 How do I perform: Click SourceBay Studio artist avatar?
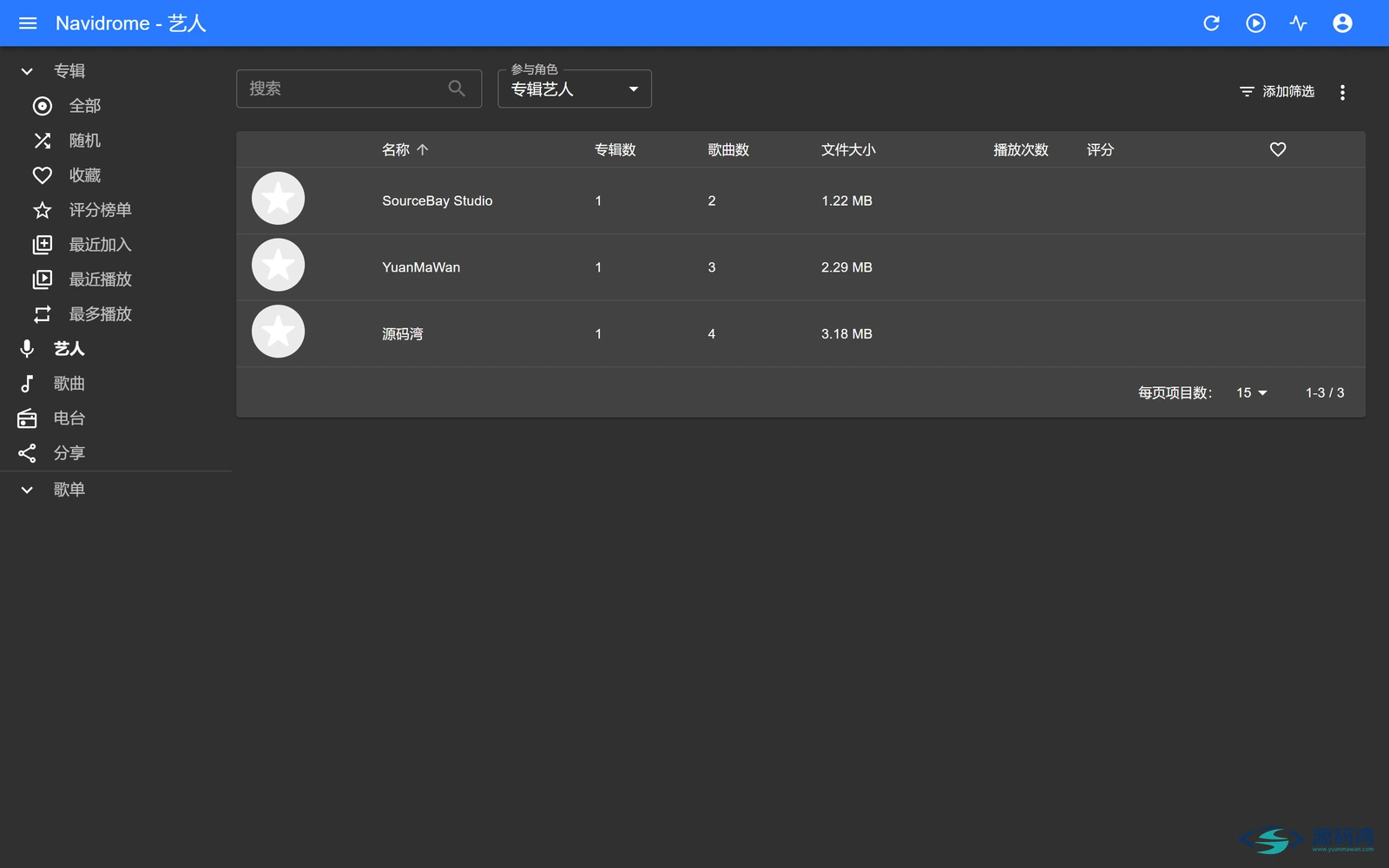click(x=278, y=199)
